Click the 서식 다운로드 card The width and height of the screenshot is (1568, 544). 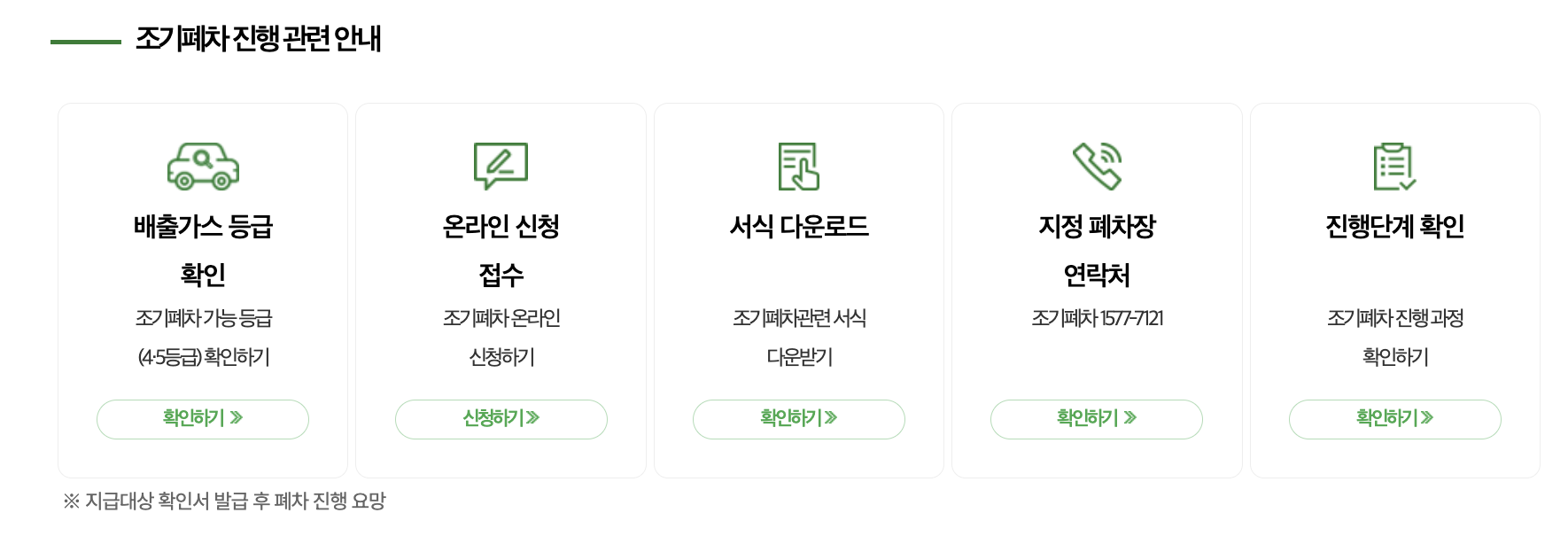[800, 290]
